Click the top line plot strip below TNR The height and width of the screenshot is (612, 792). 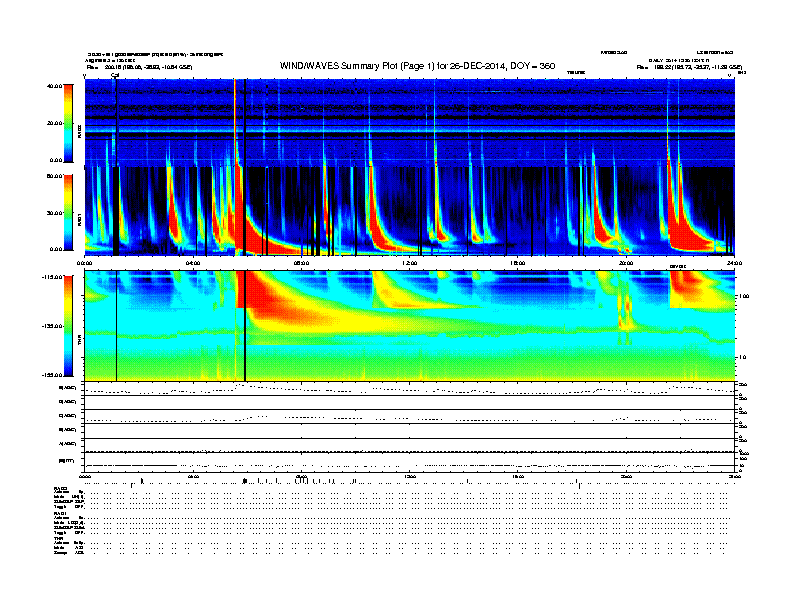pos(409,389)
